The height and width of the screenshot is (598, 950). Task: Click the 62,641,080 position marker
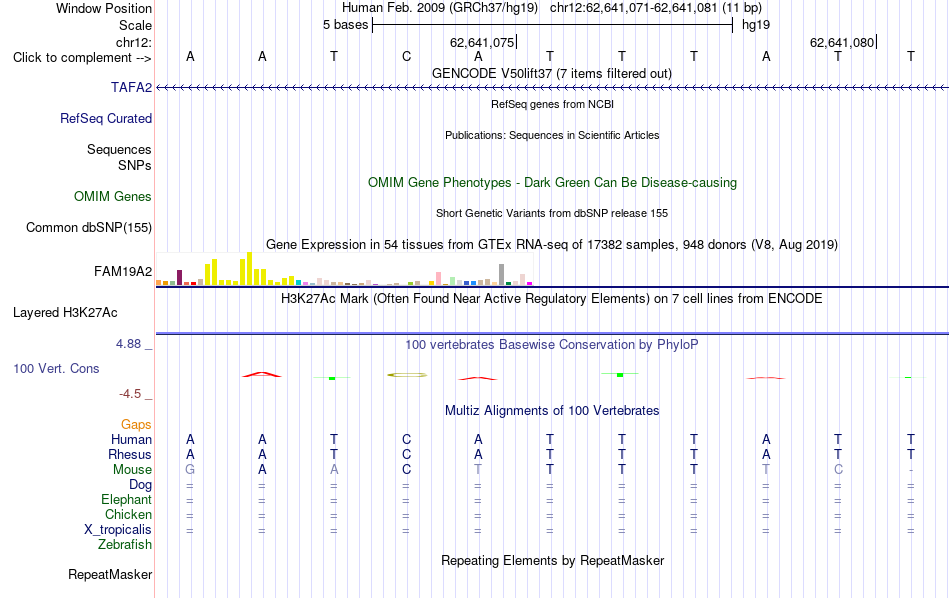tap(843, 42)
